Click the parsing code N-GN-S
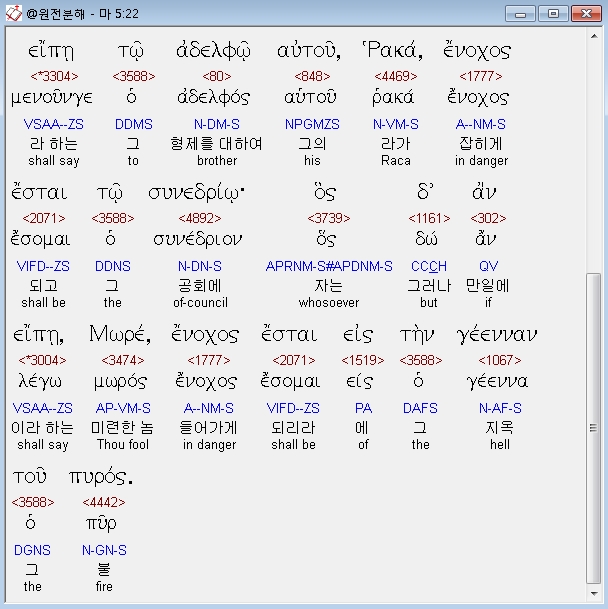Image resolution: width=608 pixels, height=609 pixels. point(104,550)
